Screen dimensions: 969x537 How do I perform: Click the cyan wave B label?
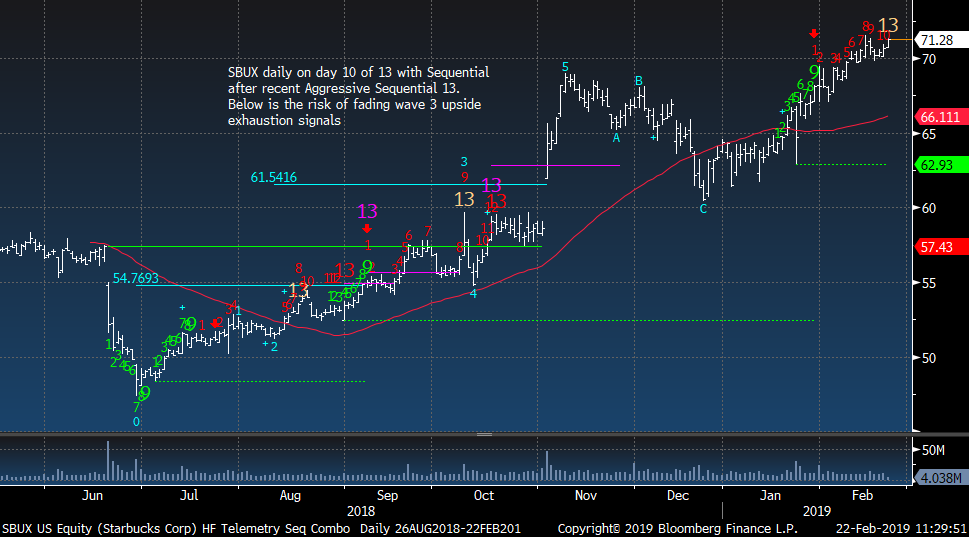coord(638,81)
